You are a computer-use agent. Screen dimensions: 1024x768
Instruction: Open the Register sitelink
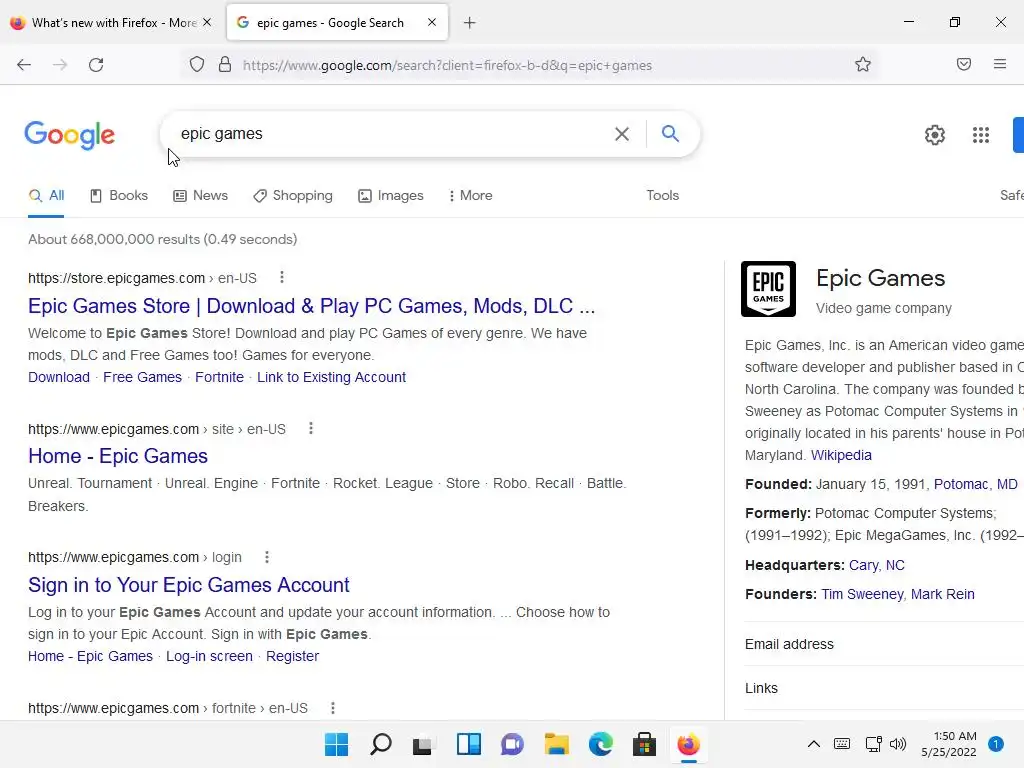tap(292, 656)
